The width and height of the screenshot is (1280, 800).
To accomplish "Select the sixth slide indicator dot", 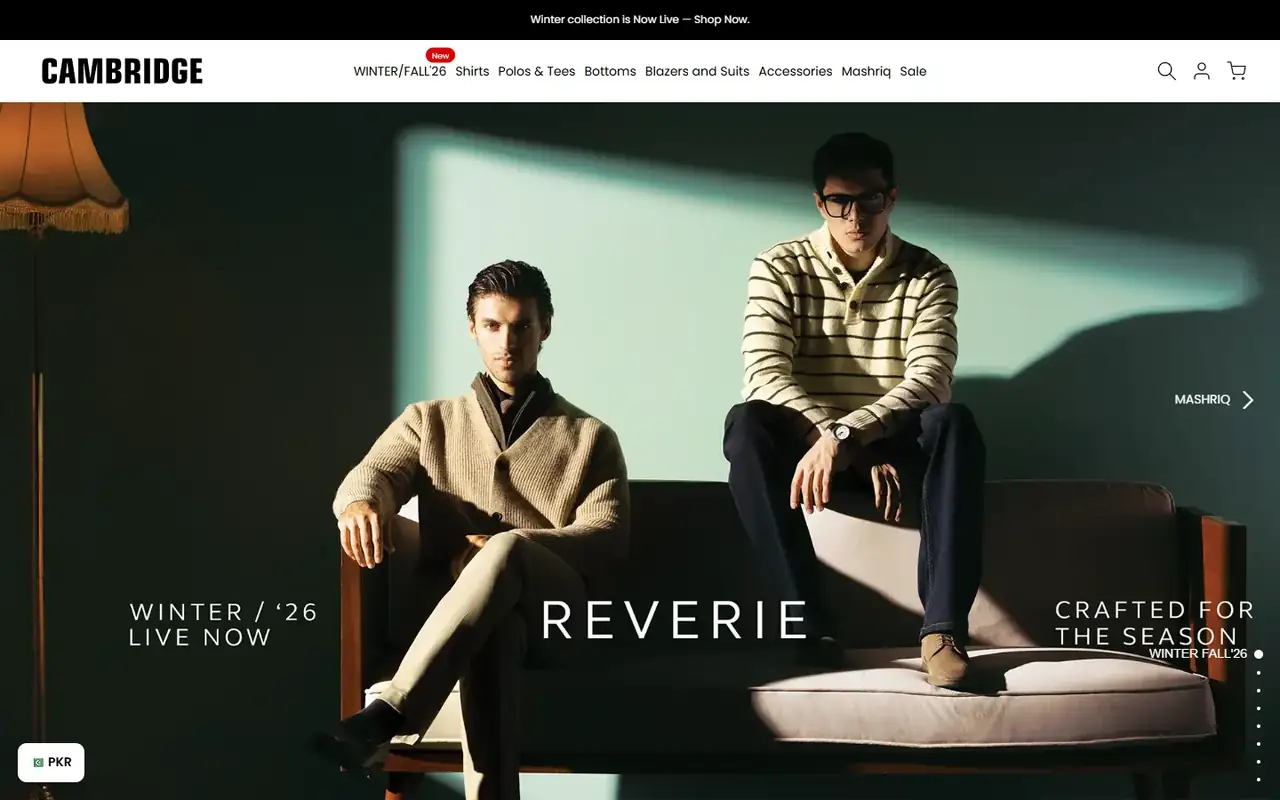I will (1258, 744).
